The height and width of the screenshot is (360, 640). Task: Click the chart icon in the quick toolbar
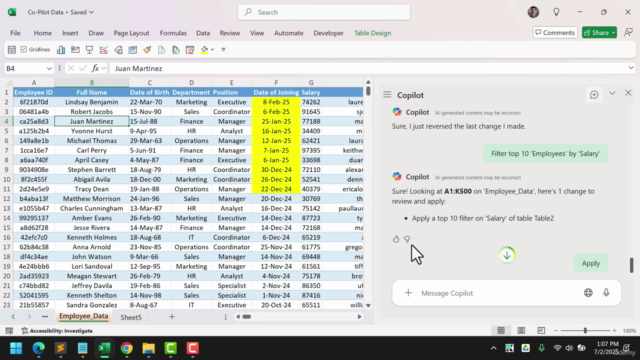click(x=61, y=50)
